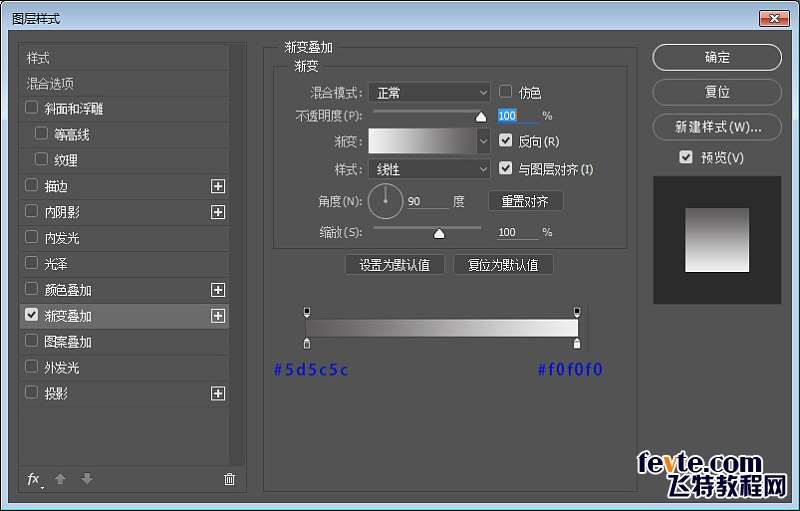Enable the 内发光 checkbox
Image resolution: width=800 pixels, height=511 pixels.
click(32, 237)
